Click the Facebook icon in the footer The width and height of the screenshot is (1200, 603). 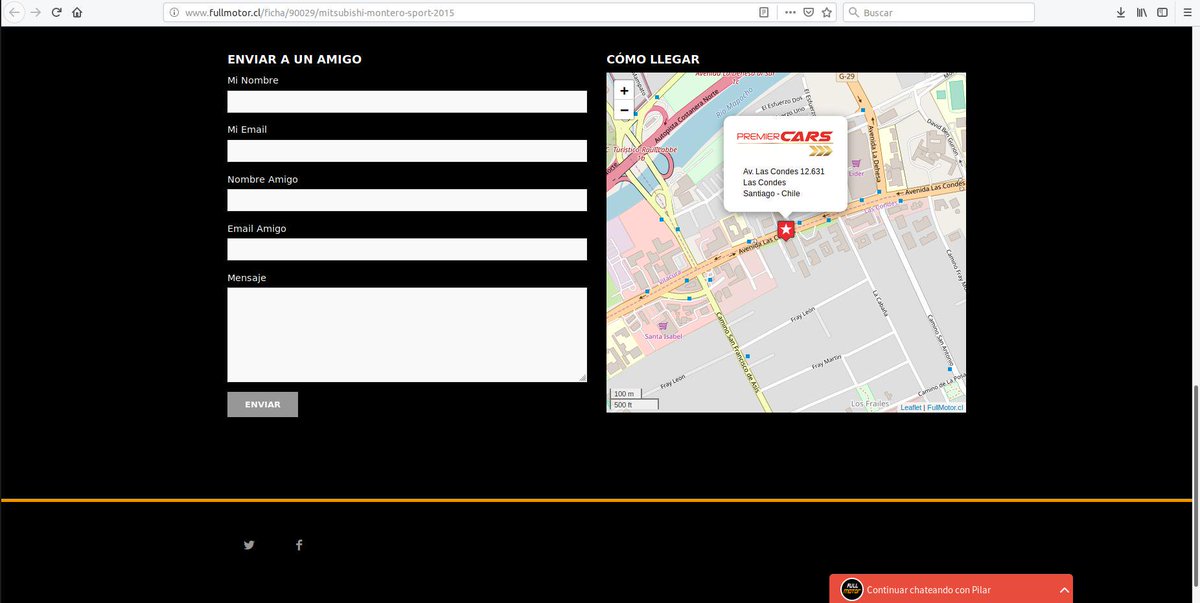coord(298,544)
